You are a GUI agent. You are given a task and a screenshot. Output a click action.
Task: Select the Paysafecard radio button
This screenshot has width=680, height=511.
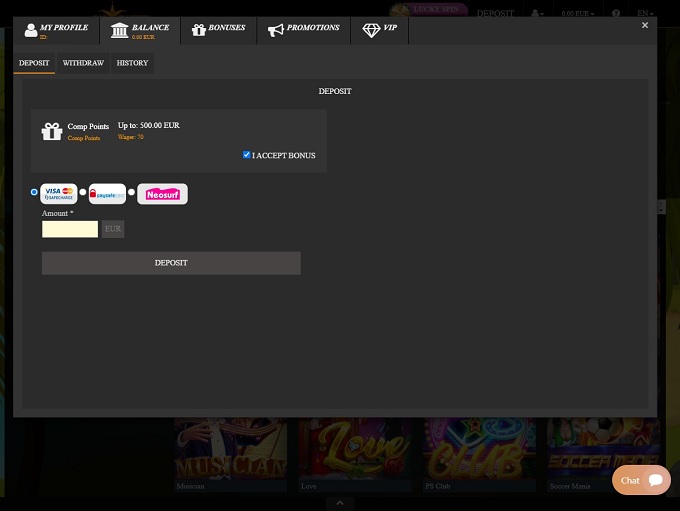coord(83,192)
